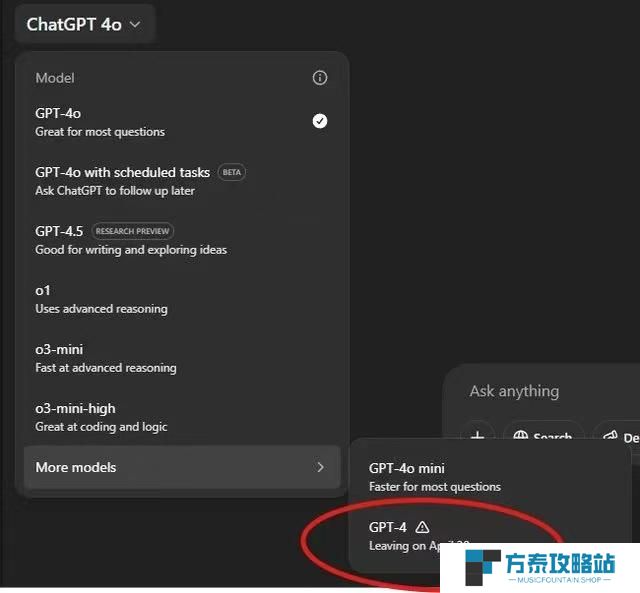The height and width of the screenshot is (593, 640).
Task: Expand the More models submenu arrow
Action: [320, 467]
